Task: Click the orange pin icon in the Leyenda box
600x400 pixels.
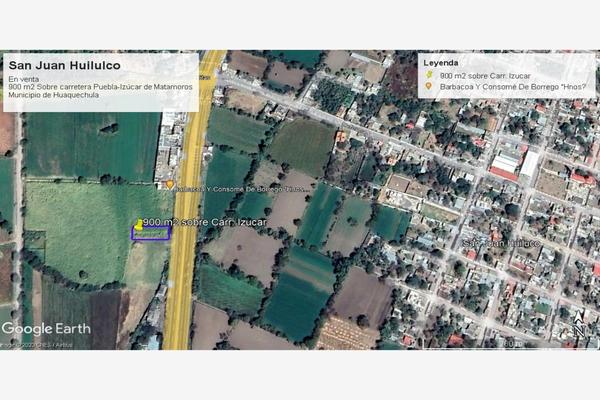Action: pyautogui.click(x=429, y=86)
